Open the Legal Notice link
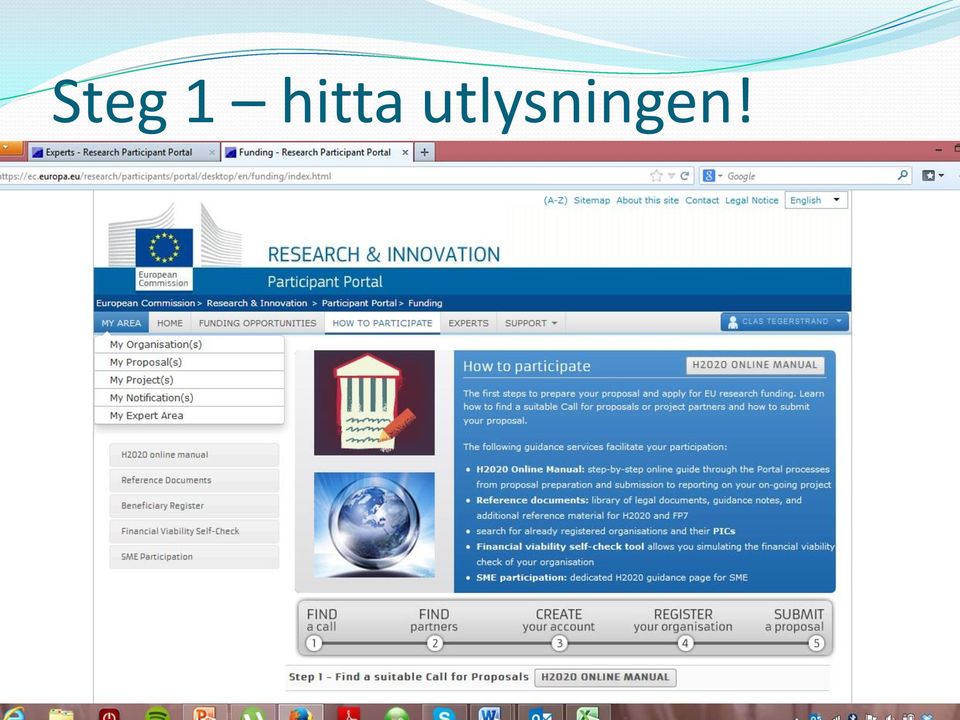960x720 pixels. pos(752,200)
